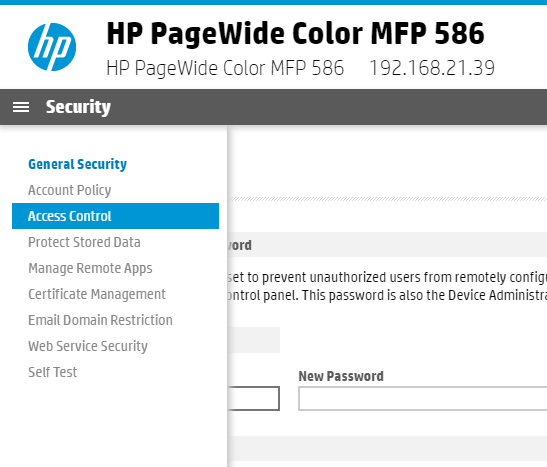547x467 pixels.
Task: Click the HP PageWide Color MFP 586 title
Action: (295, 33)
